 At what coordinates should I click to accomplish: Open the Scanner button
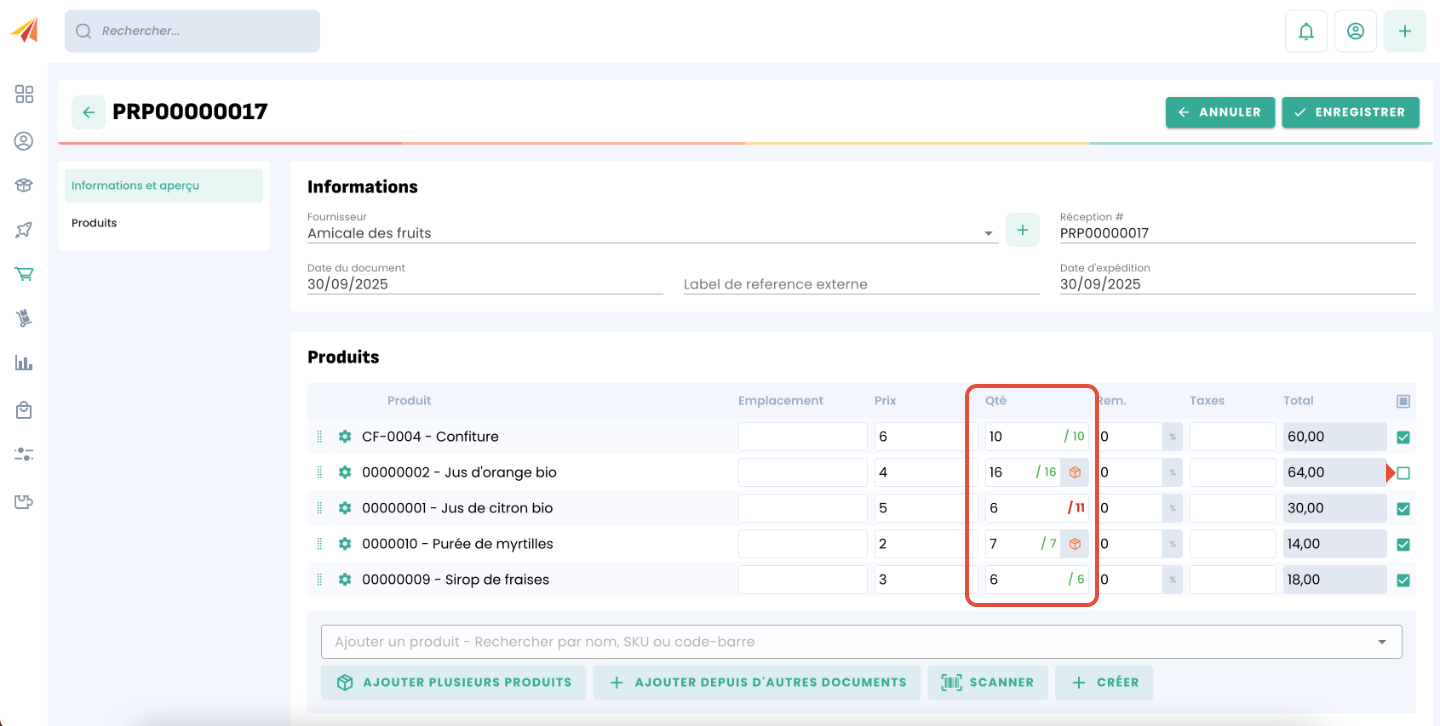(988, 682)
